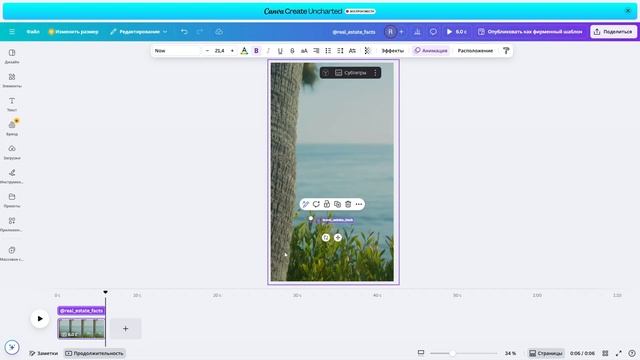Close the Canva Create banner
The width and height of the screenshot is (640, 360).
[x=628, y=11]
